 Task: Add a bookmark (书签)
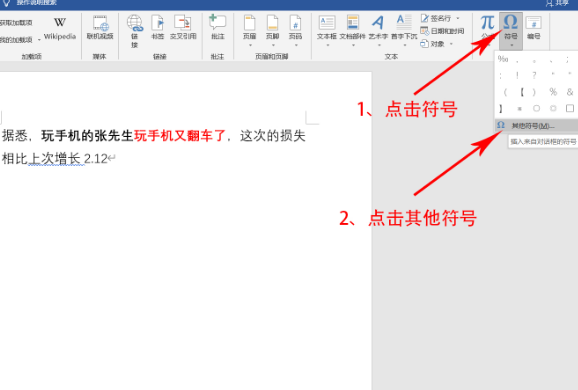click(x=158, y=28)
